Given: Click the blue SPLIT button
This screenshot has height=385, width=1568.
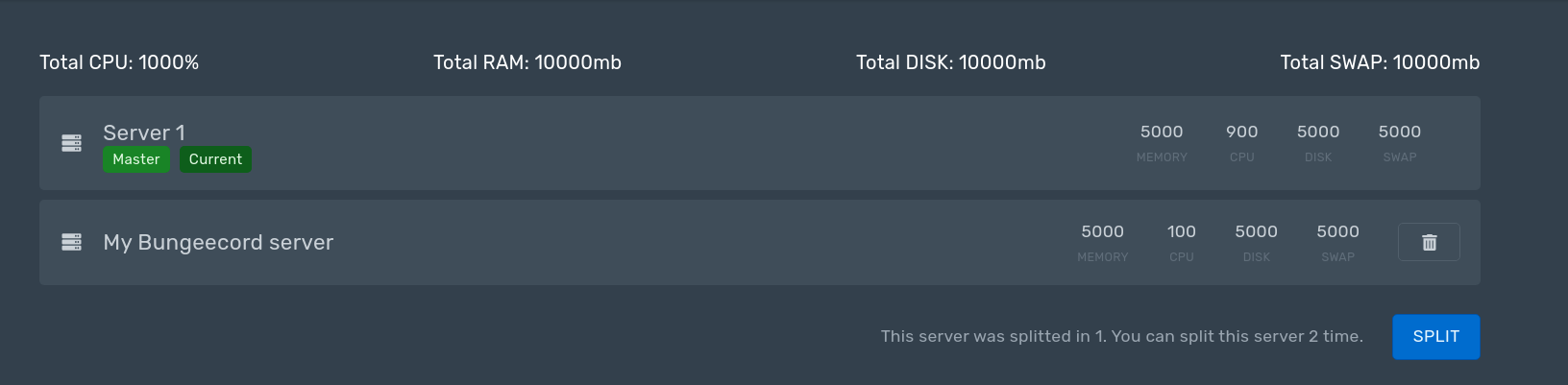Looking at the screenshot, I should click(x=1435, y=337).
